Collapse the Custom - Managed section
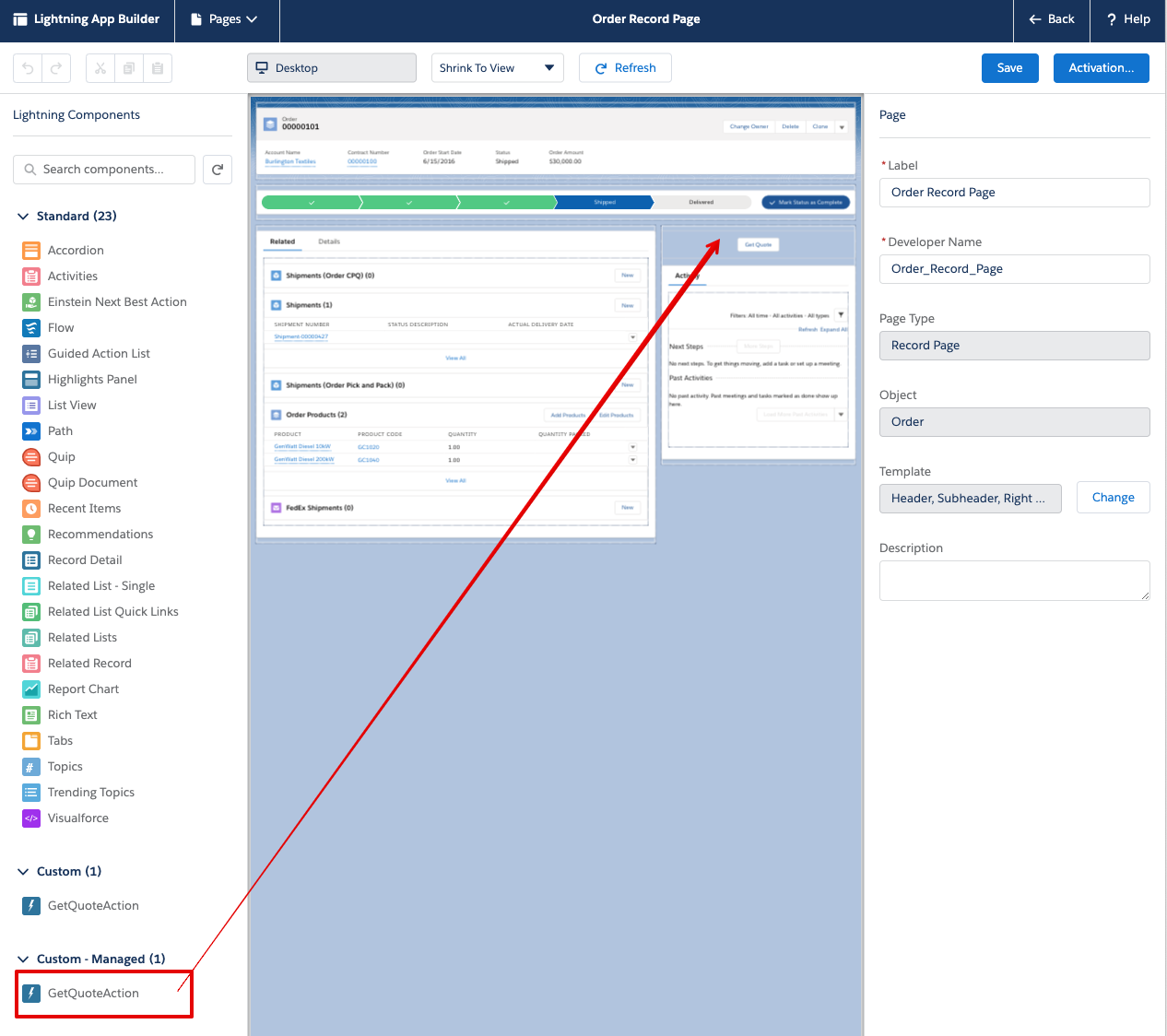 coord(22,959)
